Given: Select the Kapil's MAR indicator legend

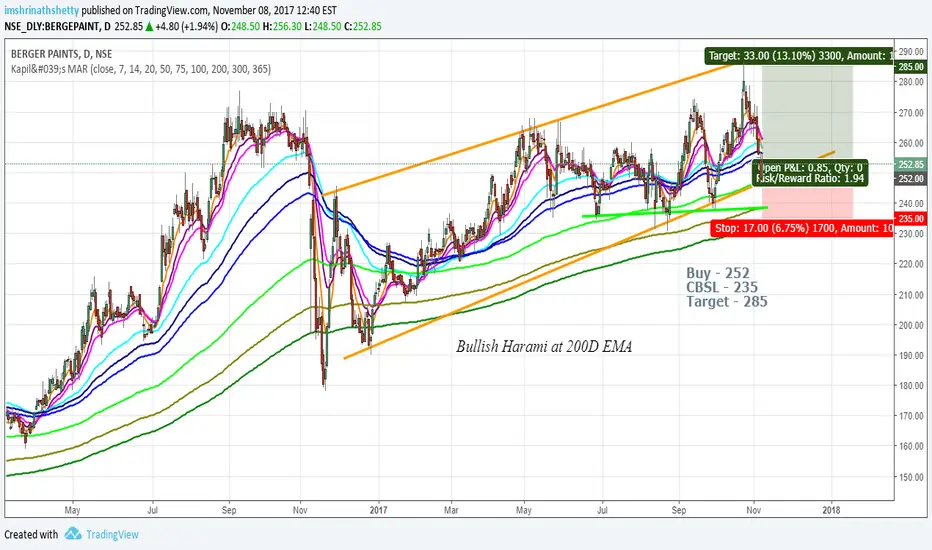Looking at the screenshot, I should click(141, 69).
